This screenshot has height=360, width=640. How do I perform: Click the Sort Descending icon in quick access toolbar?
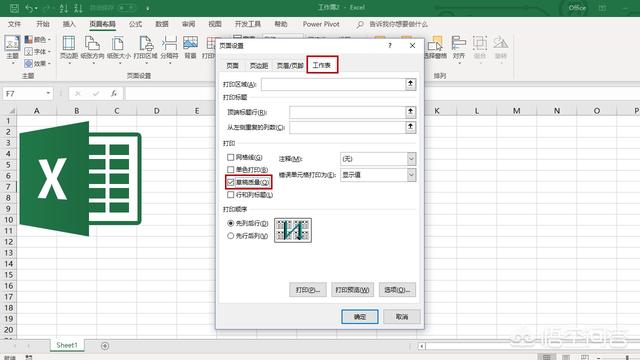pyautogui.click(x=79, y=8)
